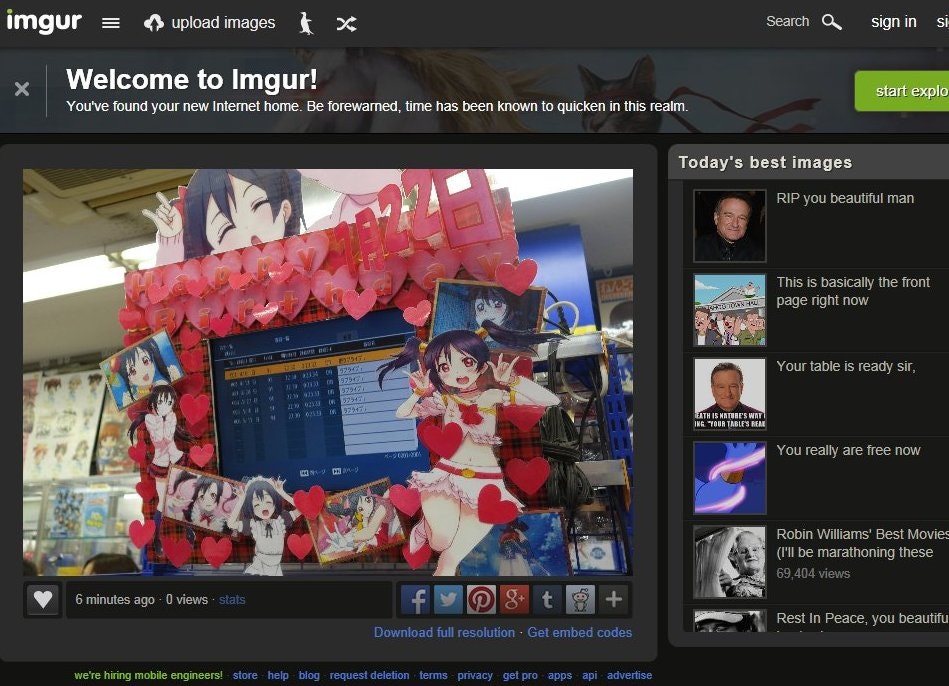Click we're hiring mobile engineers link
Viewport: 949px width, 686px height.
[x=148, y=675]
